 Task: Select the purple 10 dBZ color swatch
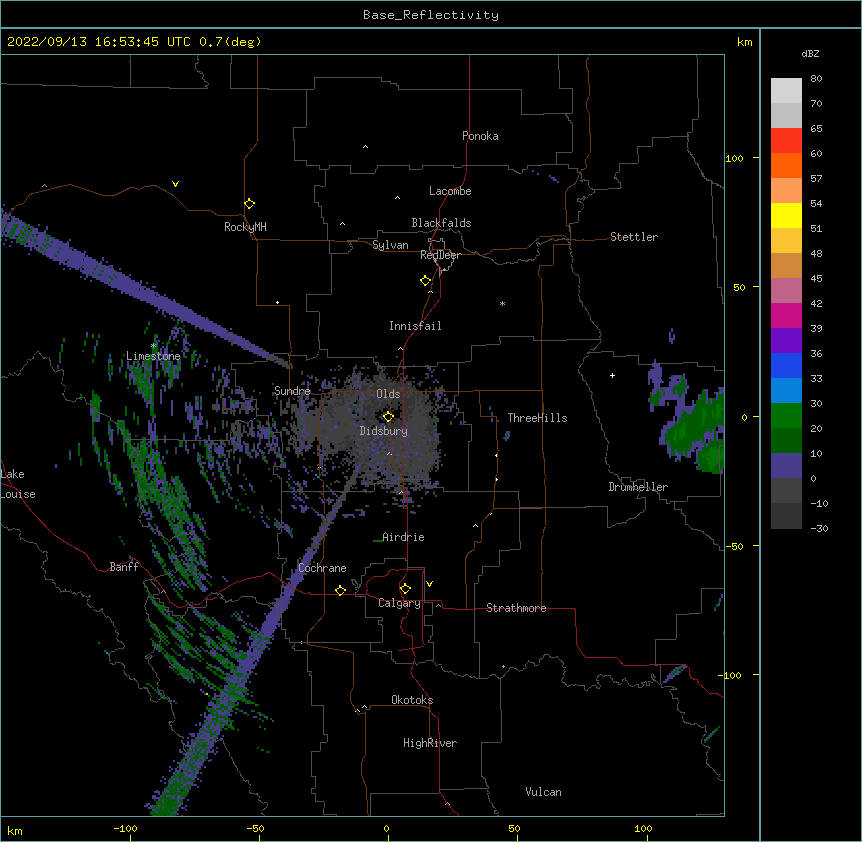(786, 466)
